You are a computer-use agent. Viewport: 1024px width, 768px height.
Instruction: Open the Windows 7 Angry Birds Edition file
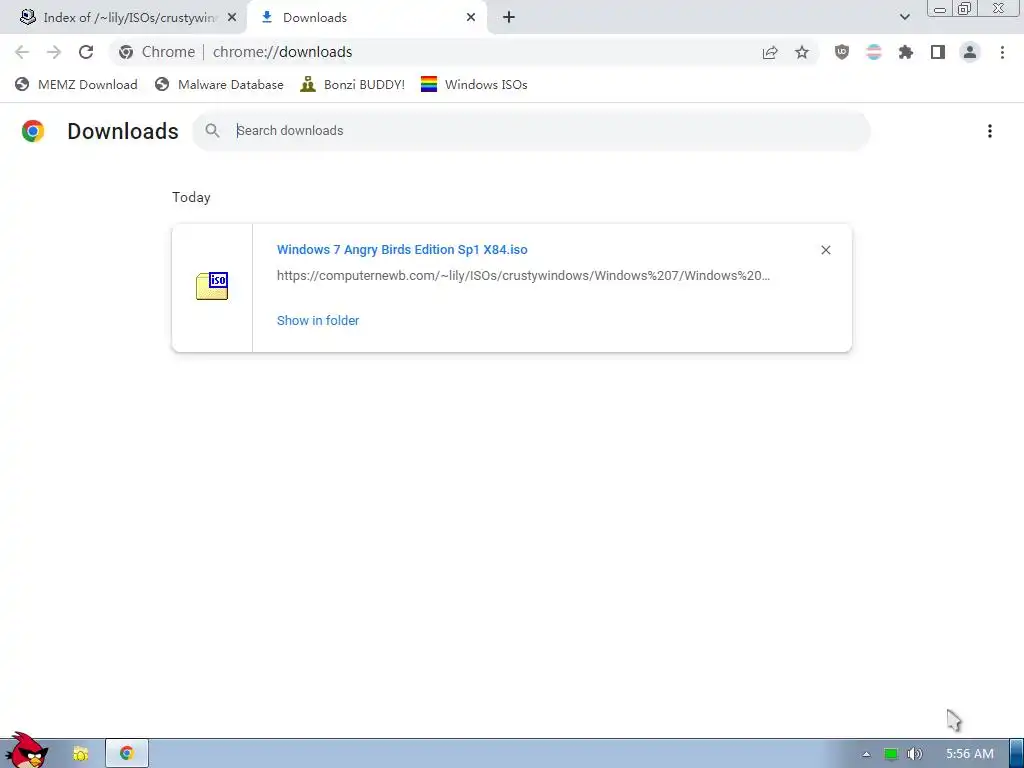(402, 249)
